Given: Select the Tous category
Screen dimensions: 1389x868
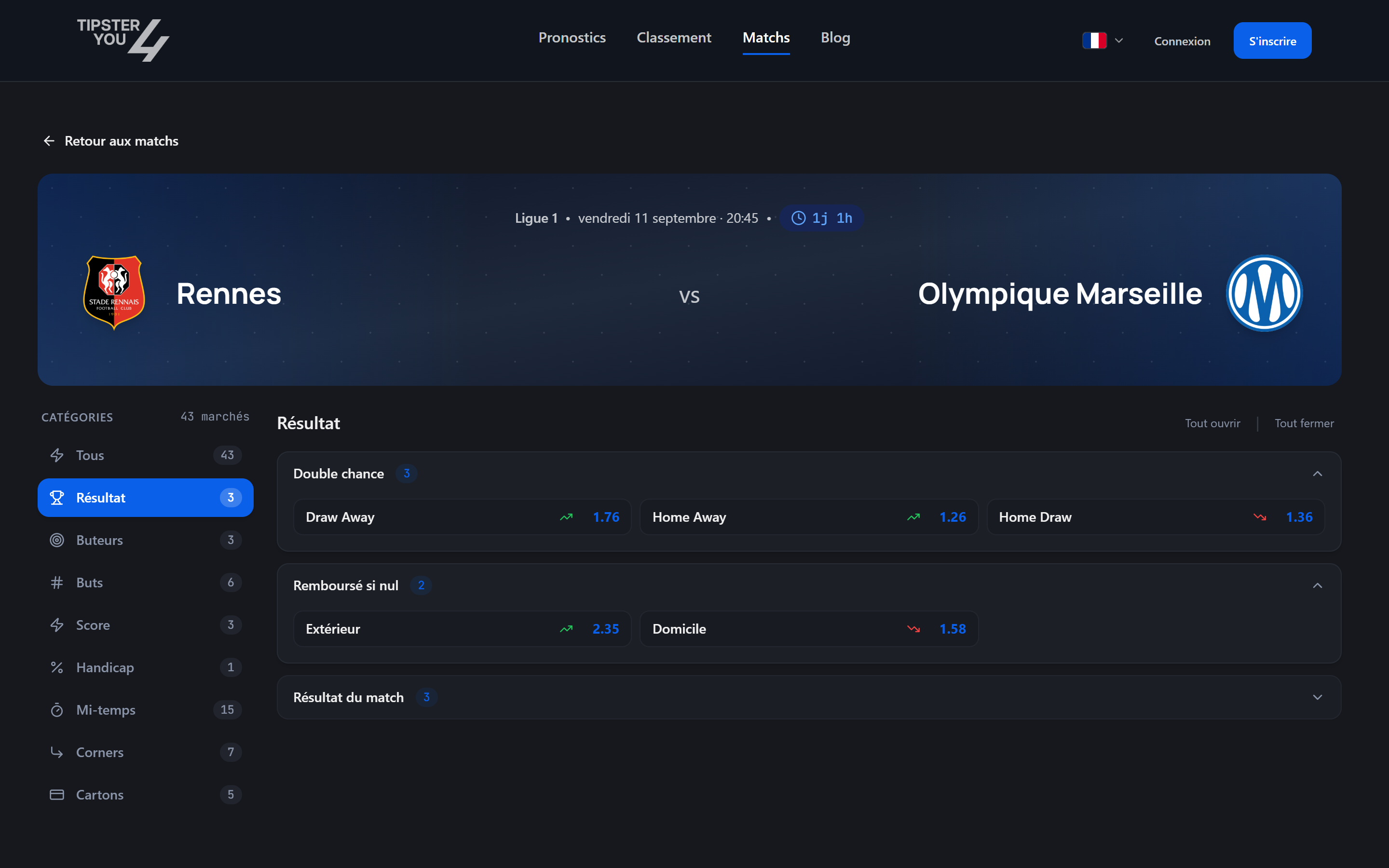Looking at the screenshot, I should click(145, 455).
